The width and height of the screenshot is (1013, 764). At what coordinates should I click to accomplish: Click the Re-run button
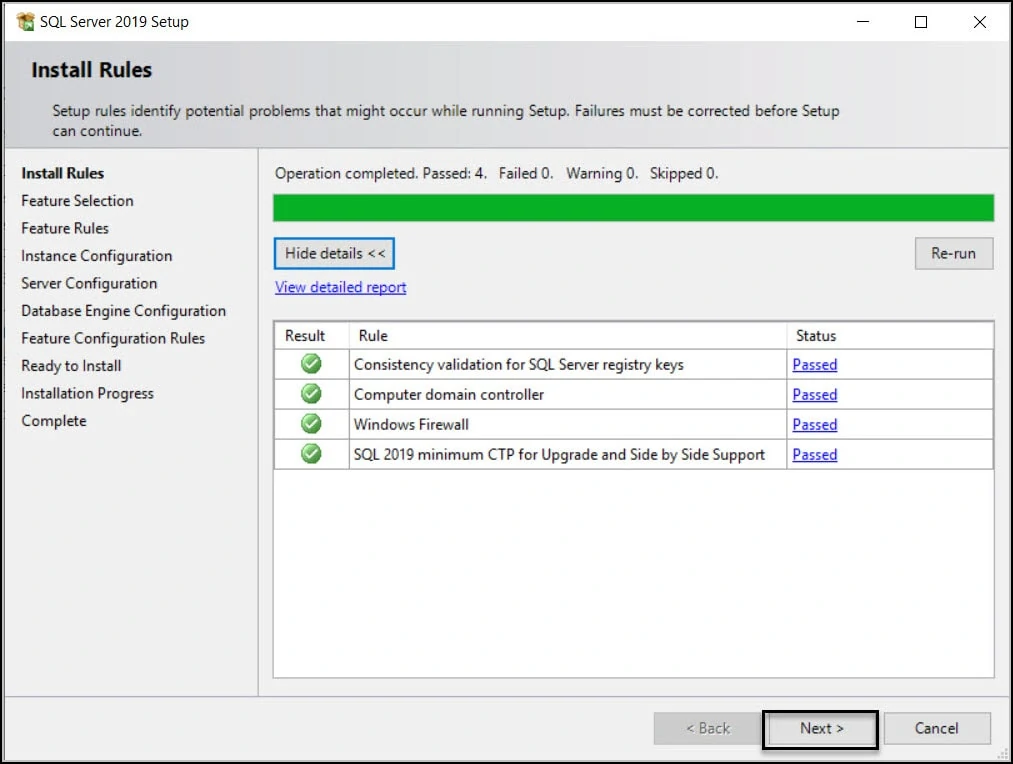point(954,253)
